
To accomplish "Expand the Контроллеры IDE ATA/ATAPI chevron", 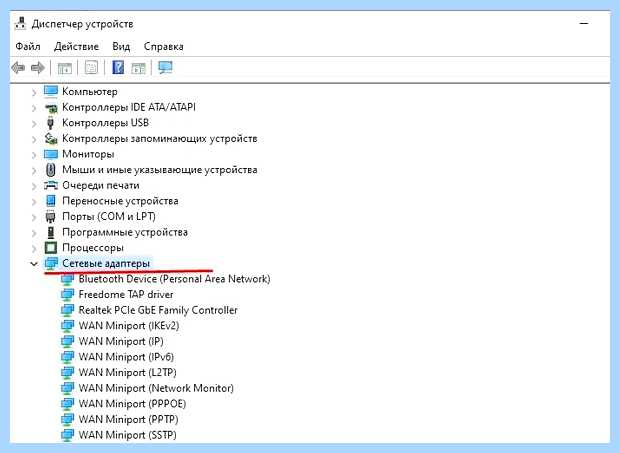I will coord(34,108).
